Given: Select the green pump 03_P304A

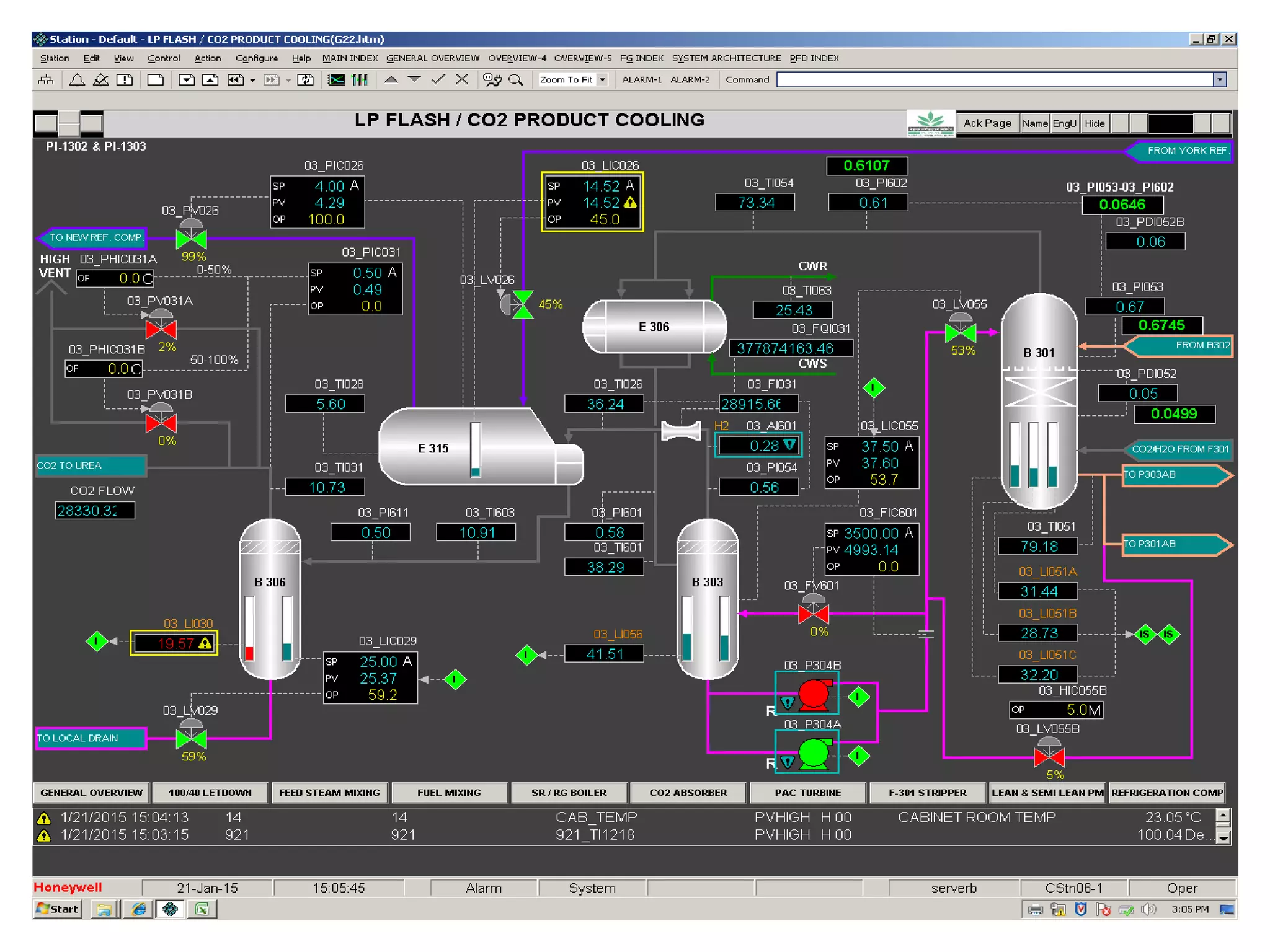Looking at the screenshot, I should click(x=814, y=753).
